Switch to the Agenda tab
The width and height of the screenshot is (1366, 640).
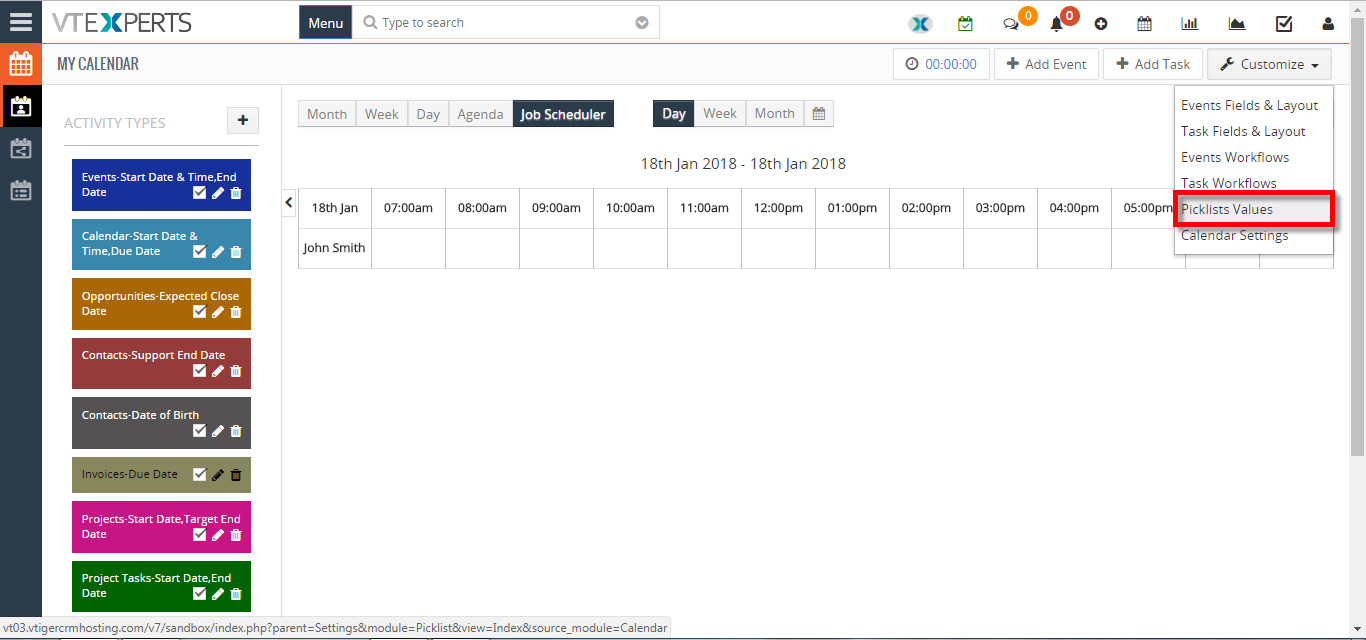tap(480, 114)
